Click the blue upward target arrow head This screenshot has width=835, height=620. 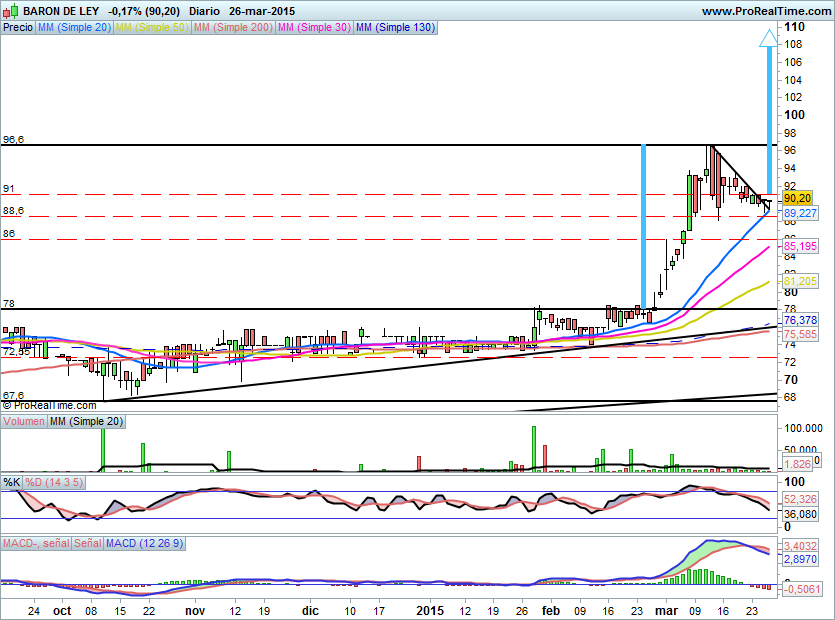pyautogui.click(x=768, y=40)
